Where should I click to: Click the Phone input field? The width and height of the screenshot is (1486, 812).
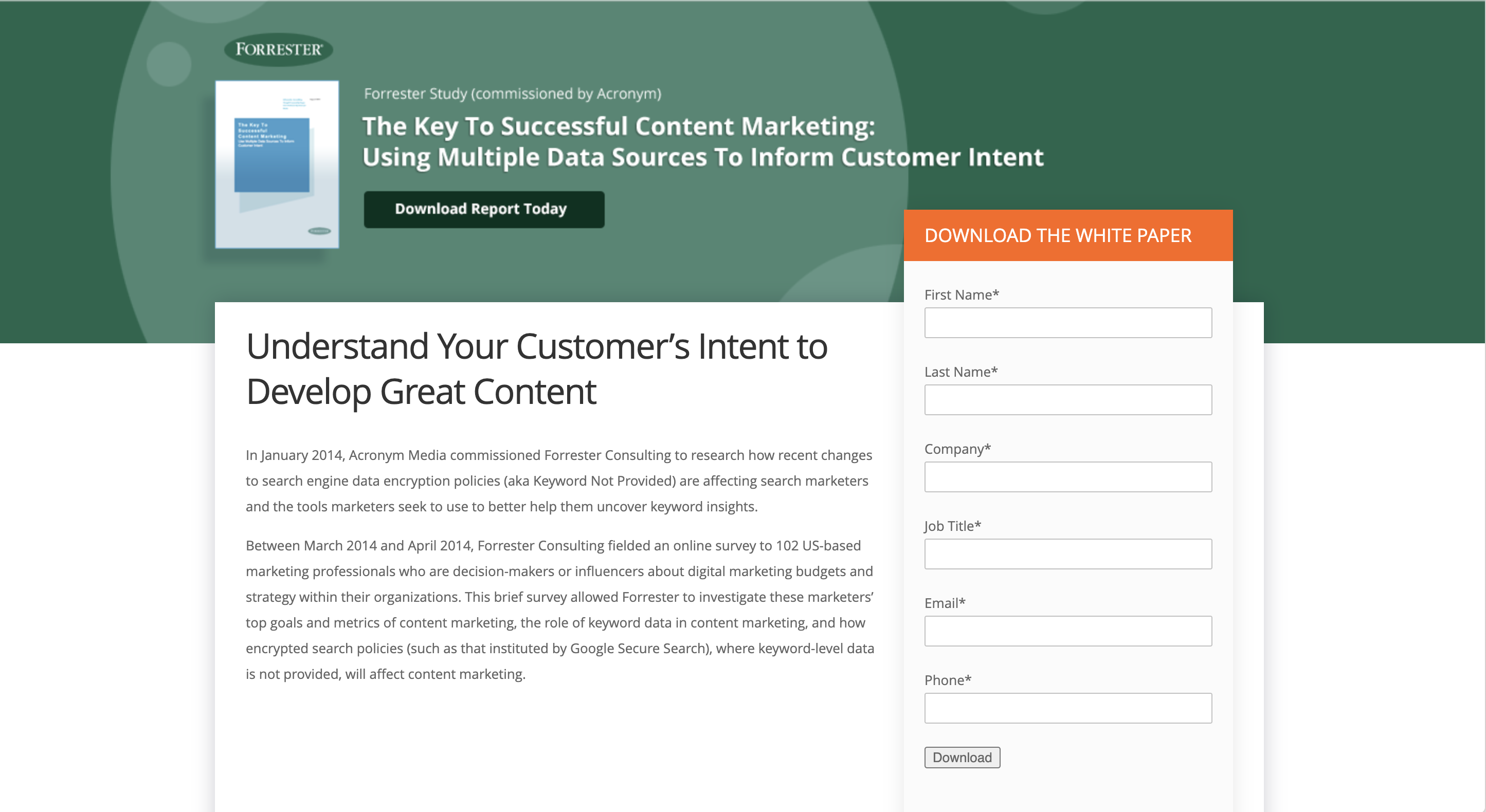[x=1067, y=707]
